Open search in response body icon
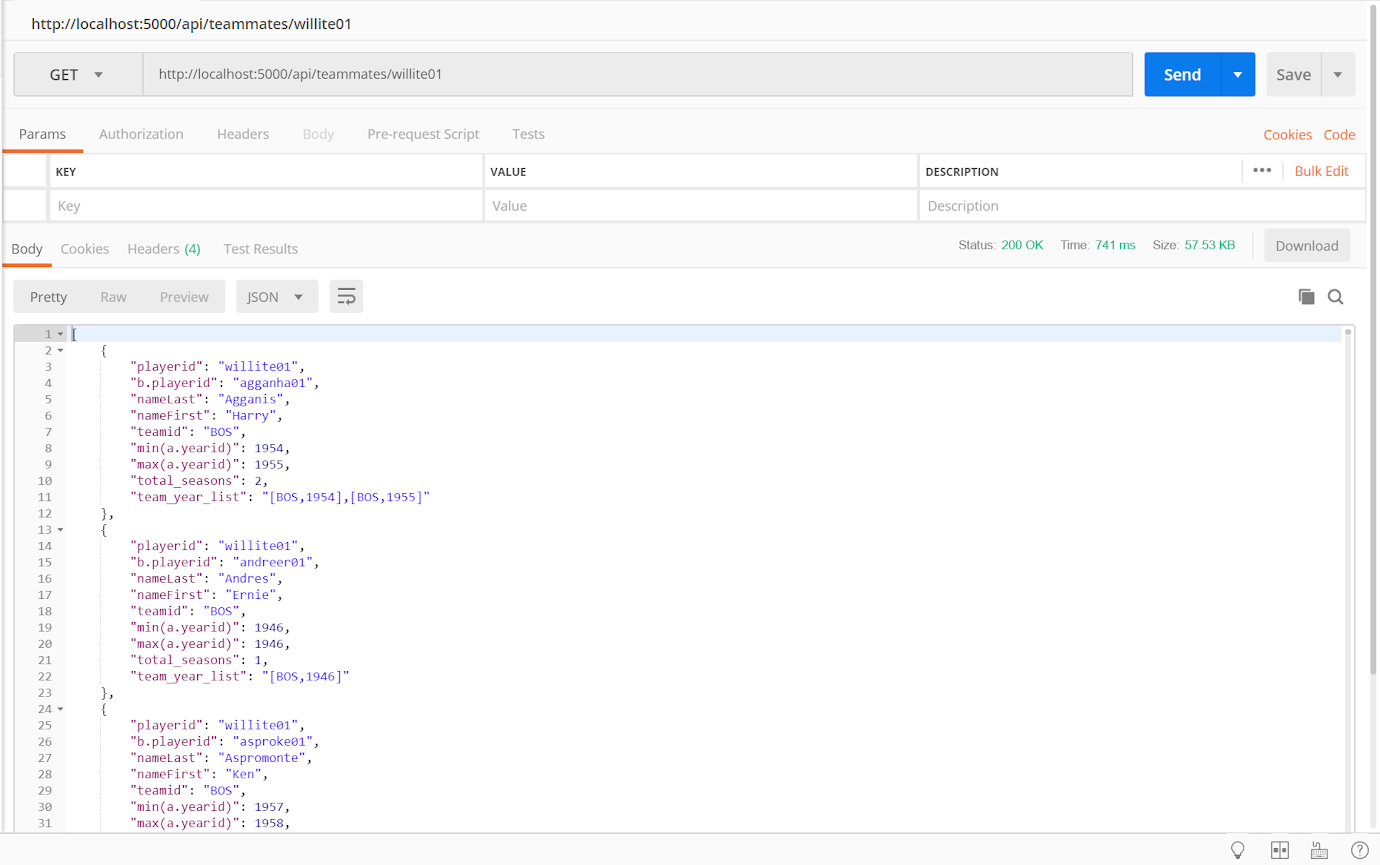 click(x=1335, y=296)
